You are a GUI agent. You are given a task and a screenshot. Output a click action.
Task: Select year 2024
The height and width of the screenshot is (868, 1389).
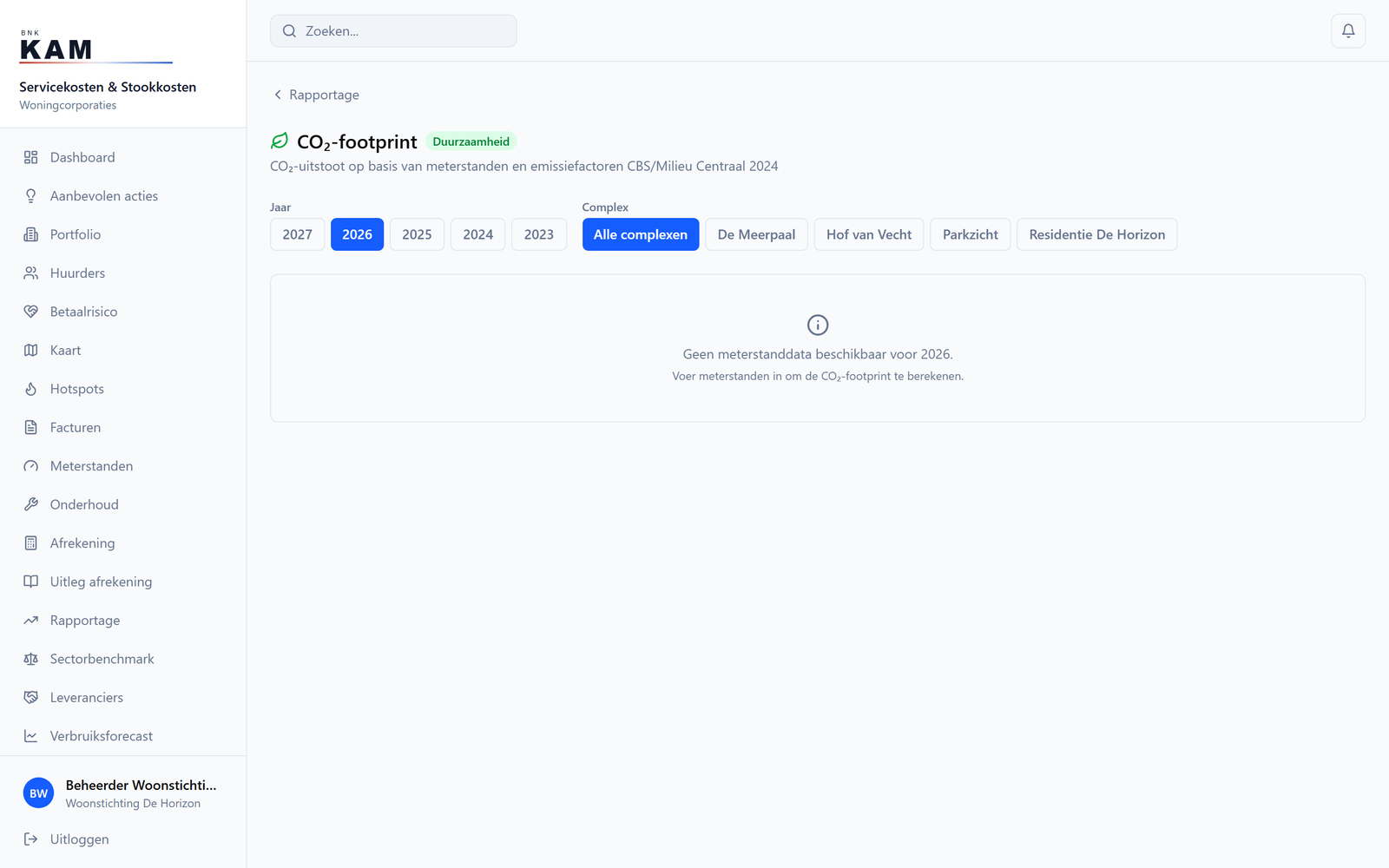tap(477, 234)
